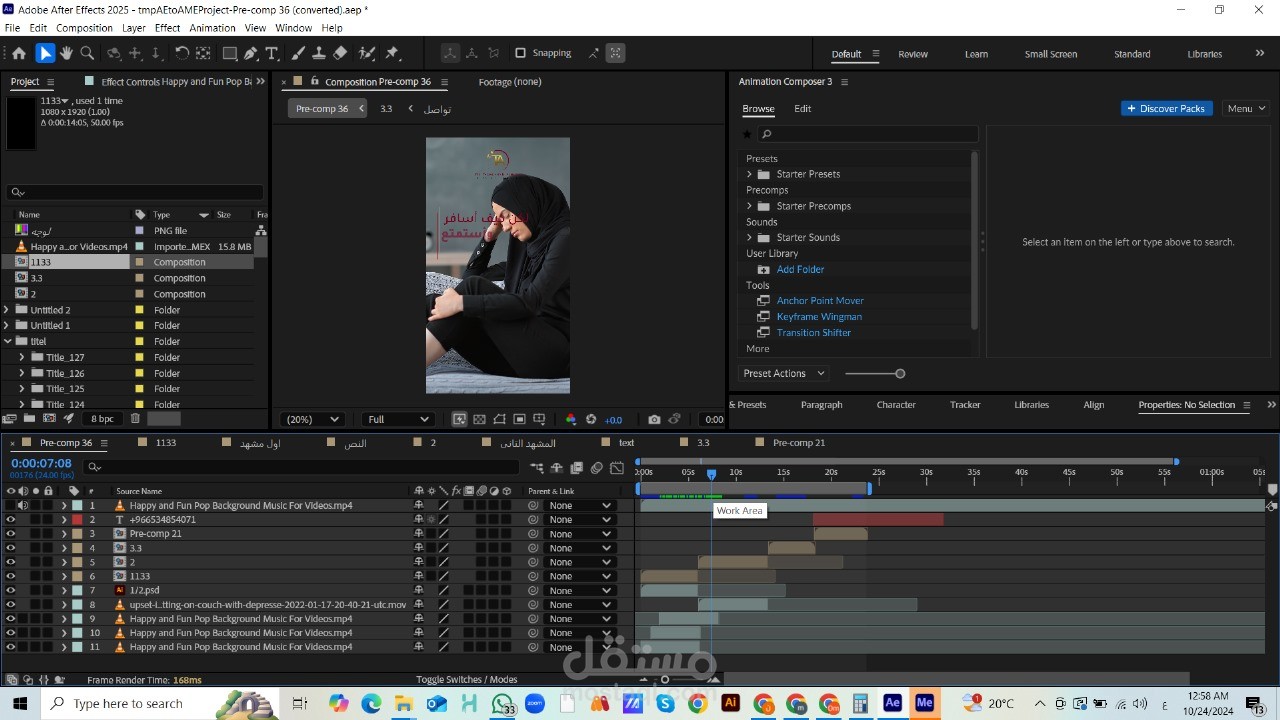Switch to Pre-comp 21 timeline tab
The height and width of the screenshot is (720, 1280).
pos(798,442)
